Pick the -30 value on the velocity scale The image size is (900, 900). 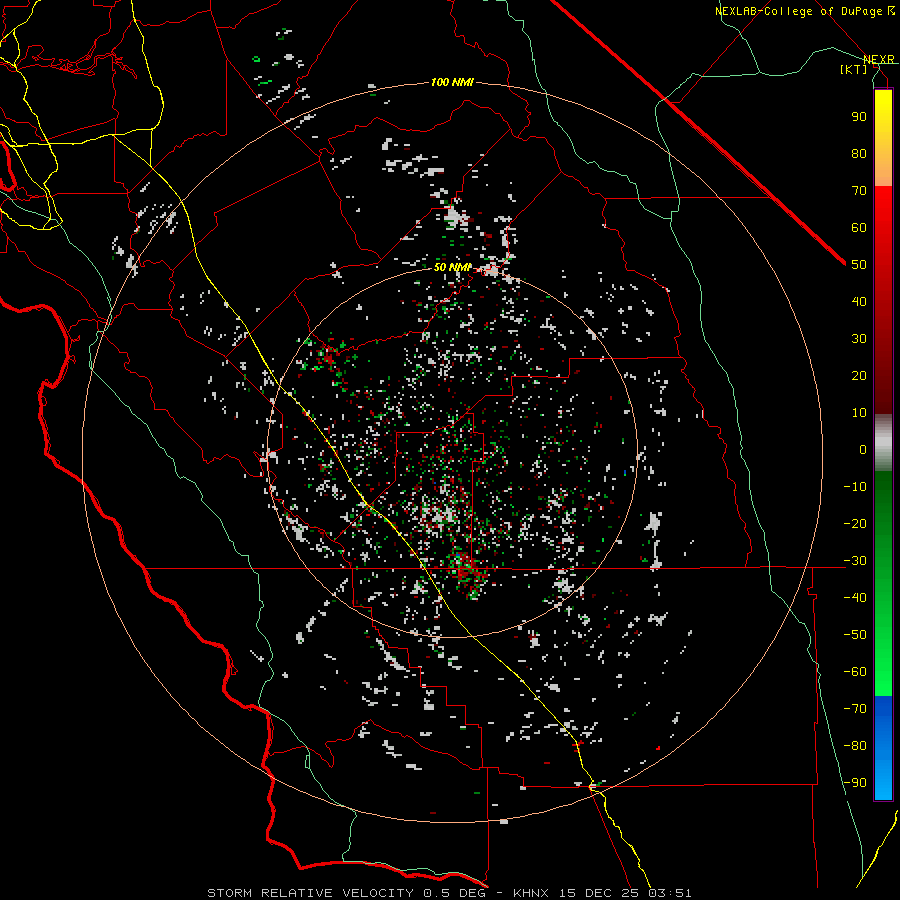855,561
